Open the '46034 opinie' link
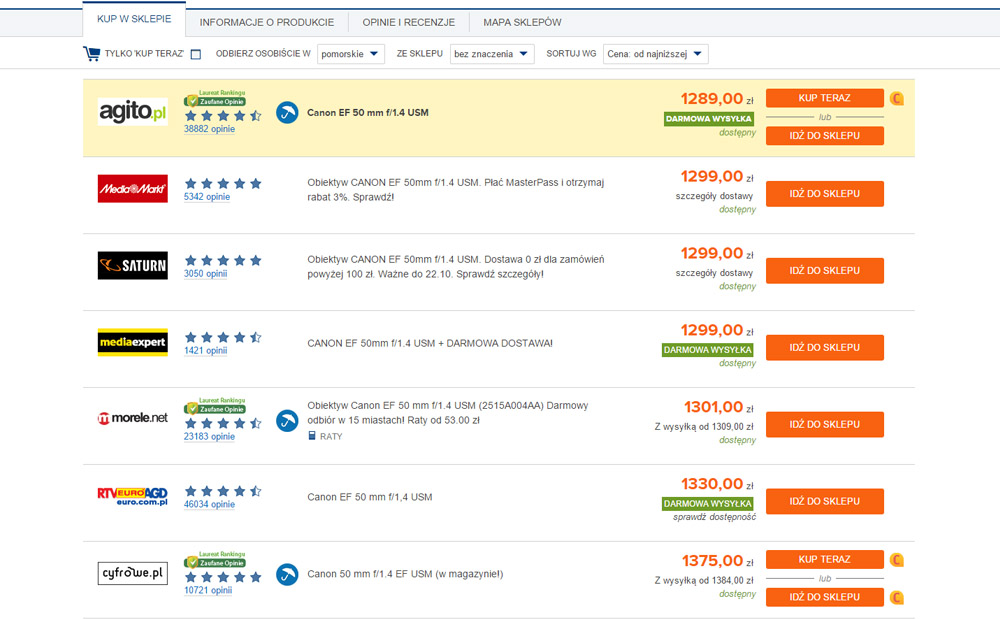 pyautogui.click(x=209, y=504)
